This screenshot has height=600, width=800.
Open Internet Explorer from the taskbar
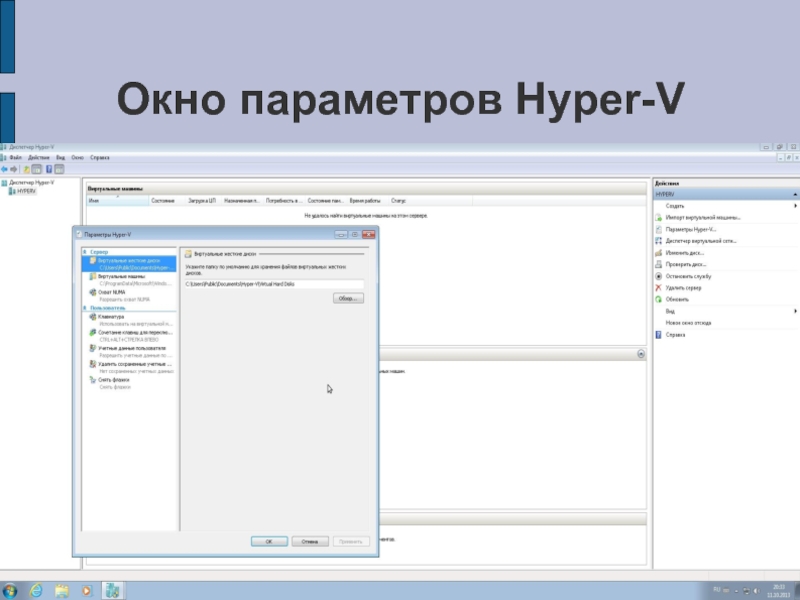tap(37, 588)
